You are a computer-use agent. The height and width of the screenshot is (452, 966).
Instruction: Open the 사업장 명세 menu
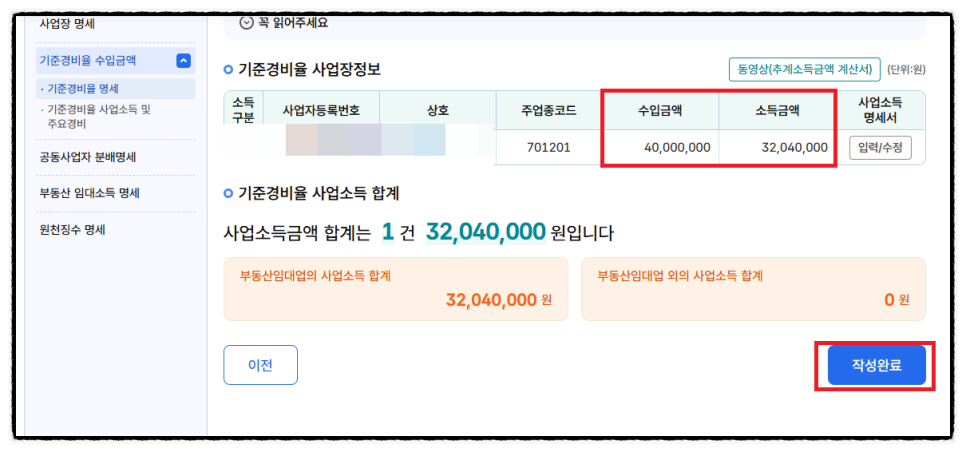(67, 24)
